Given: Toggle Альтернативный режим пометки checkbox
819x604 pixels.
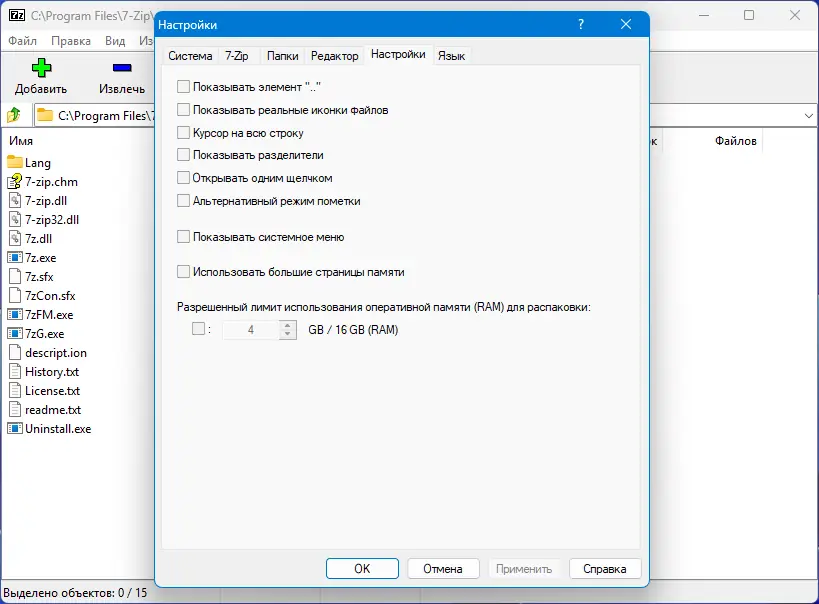Looking at the screenshot, I should (183, 200).
